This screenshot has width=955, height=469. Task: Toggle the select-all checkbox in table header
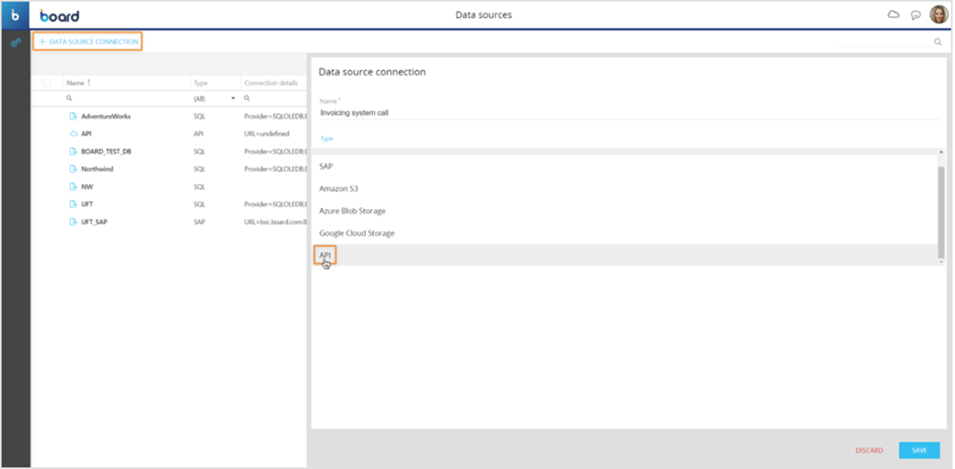click(x=47, y=82)
